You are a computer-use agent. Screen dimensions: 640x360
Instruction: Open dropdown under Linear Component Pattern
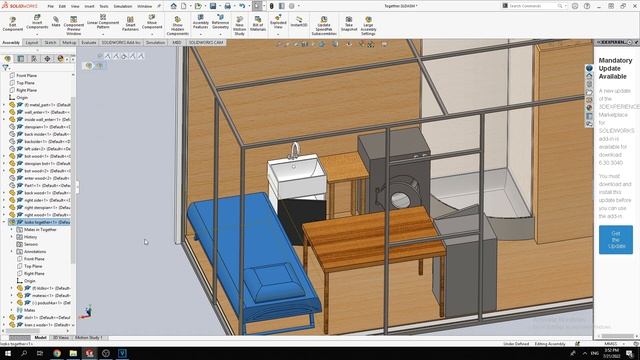[103, 34]
